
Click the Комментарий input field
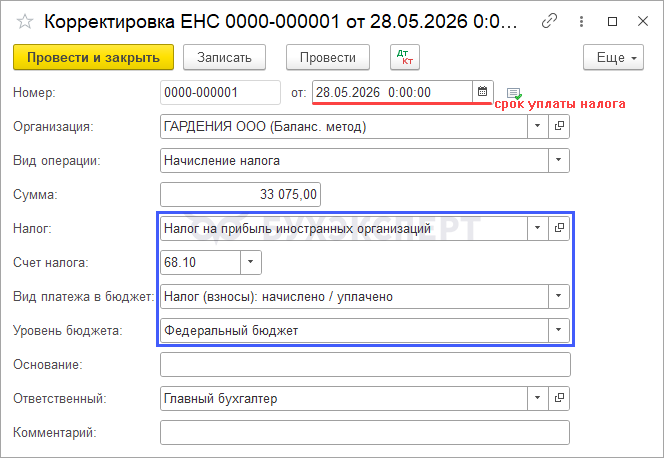pyautogui.click(x=365, y=432)
